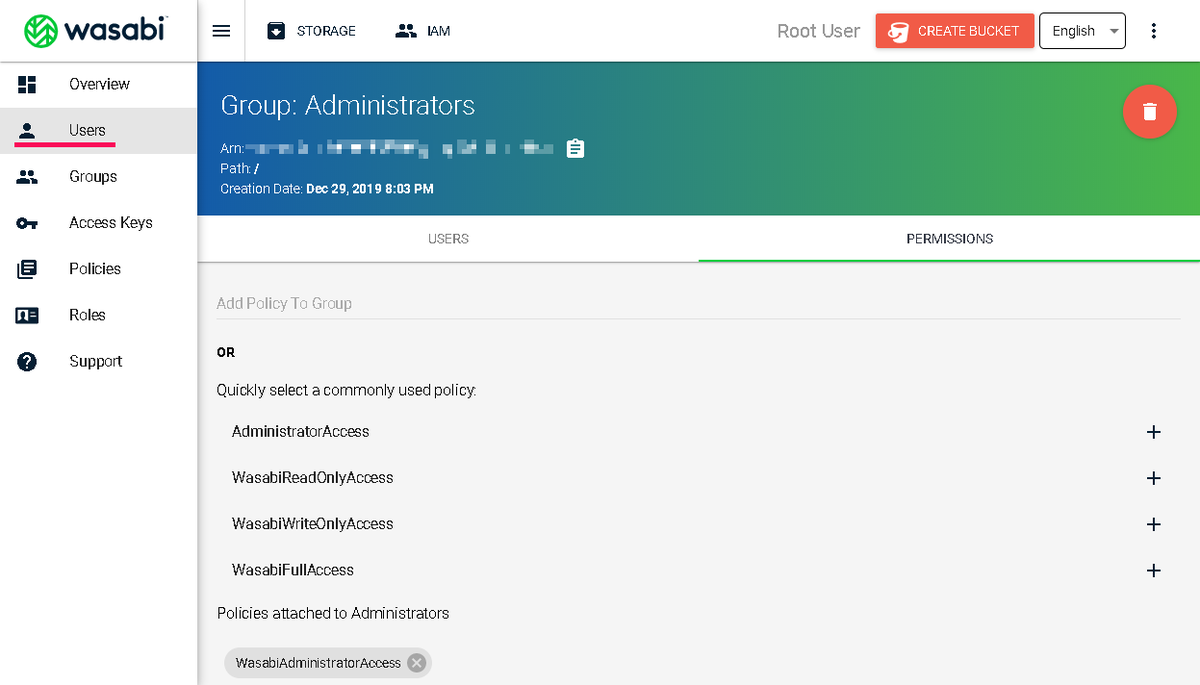The width and height of the screenshot is (1200, 685).
Task: Go to Overview in sidebar
Action: (99, 84)
